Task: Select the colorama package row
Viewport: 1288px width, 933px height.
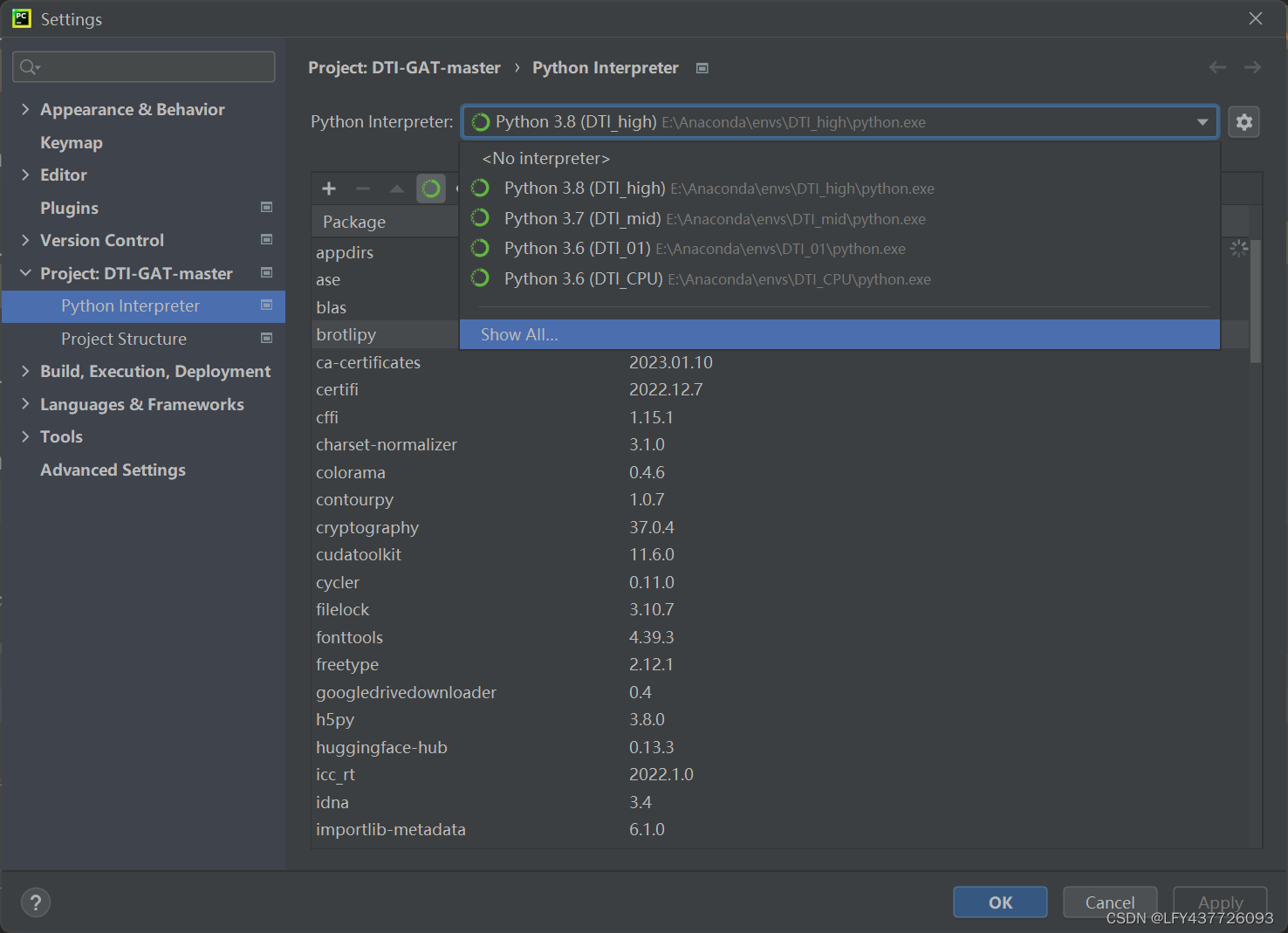Action: pyautogui.click(x=781, y=472)
